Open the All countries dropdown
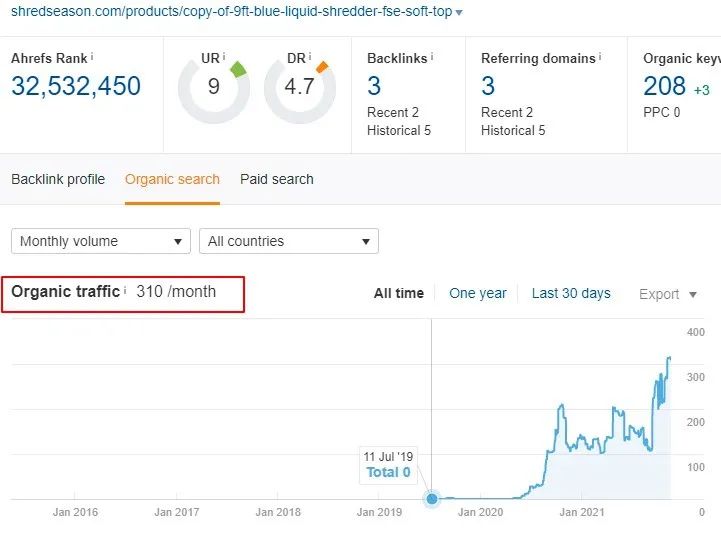Viewport: 721px width, 548px height. (288, 241)
